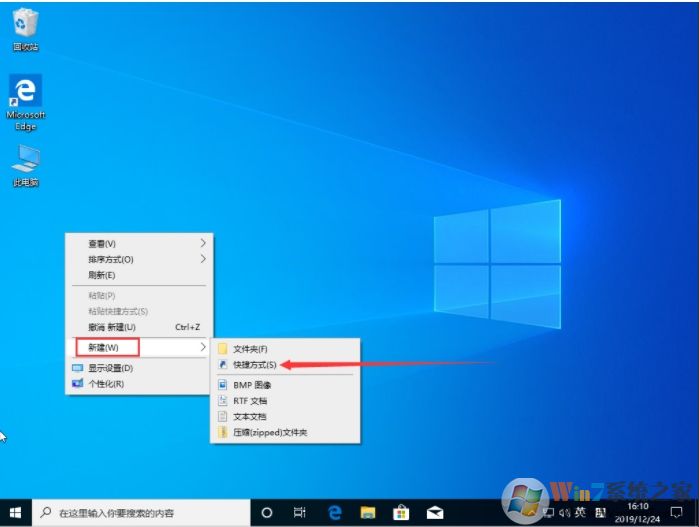
Task: Click the IME mode tray icon
Action: tap(600, 513)
